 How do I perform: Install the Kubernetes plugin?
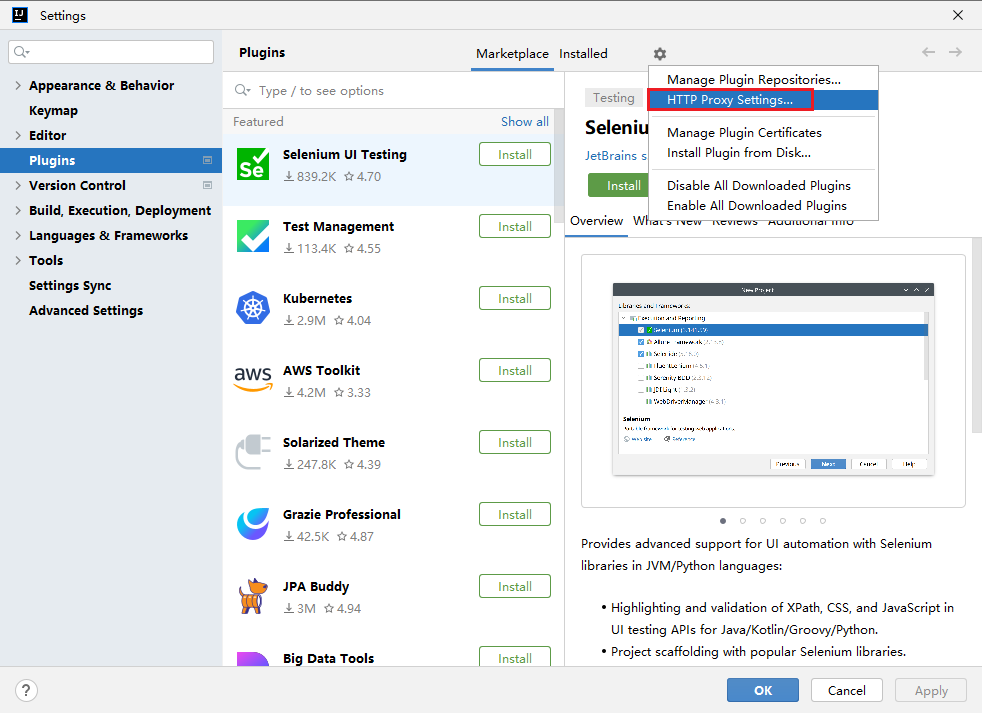point(515,298)
